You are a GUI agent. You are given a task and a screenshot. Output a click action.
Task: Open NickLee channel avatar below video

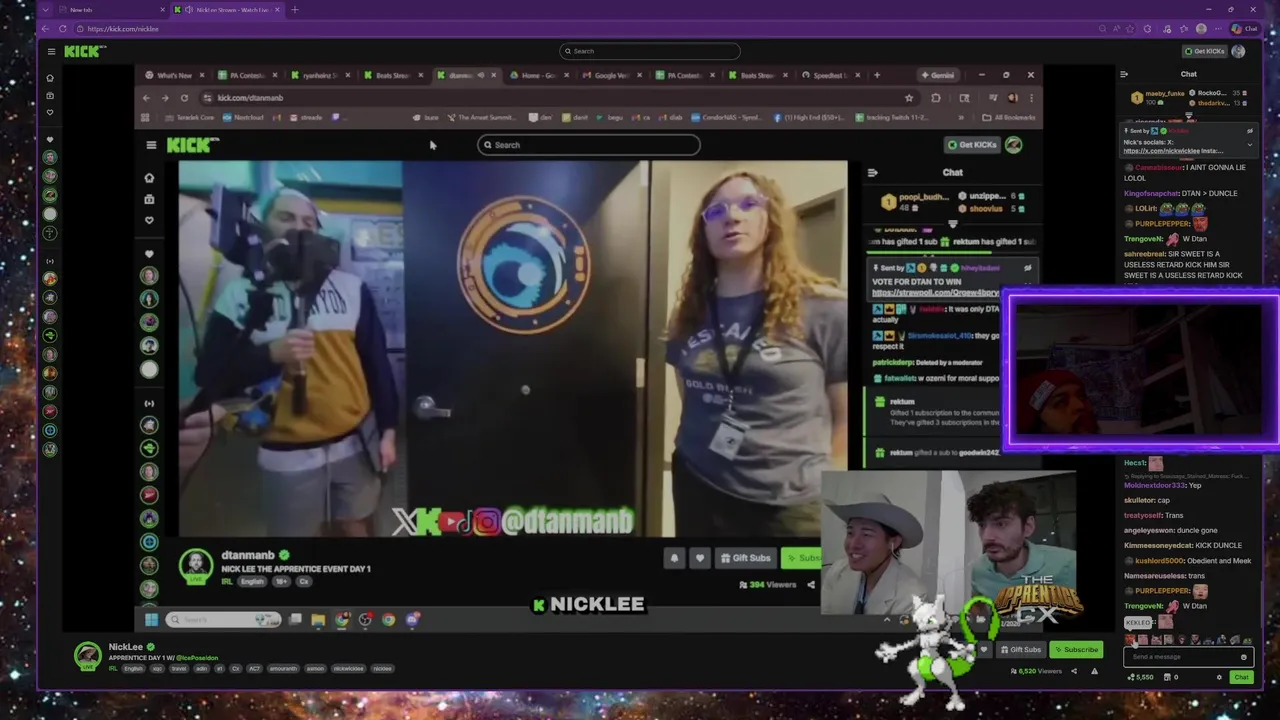click(x=88, y=656)
